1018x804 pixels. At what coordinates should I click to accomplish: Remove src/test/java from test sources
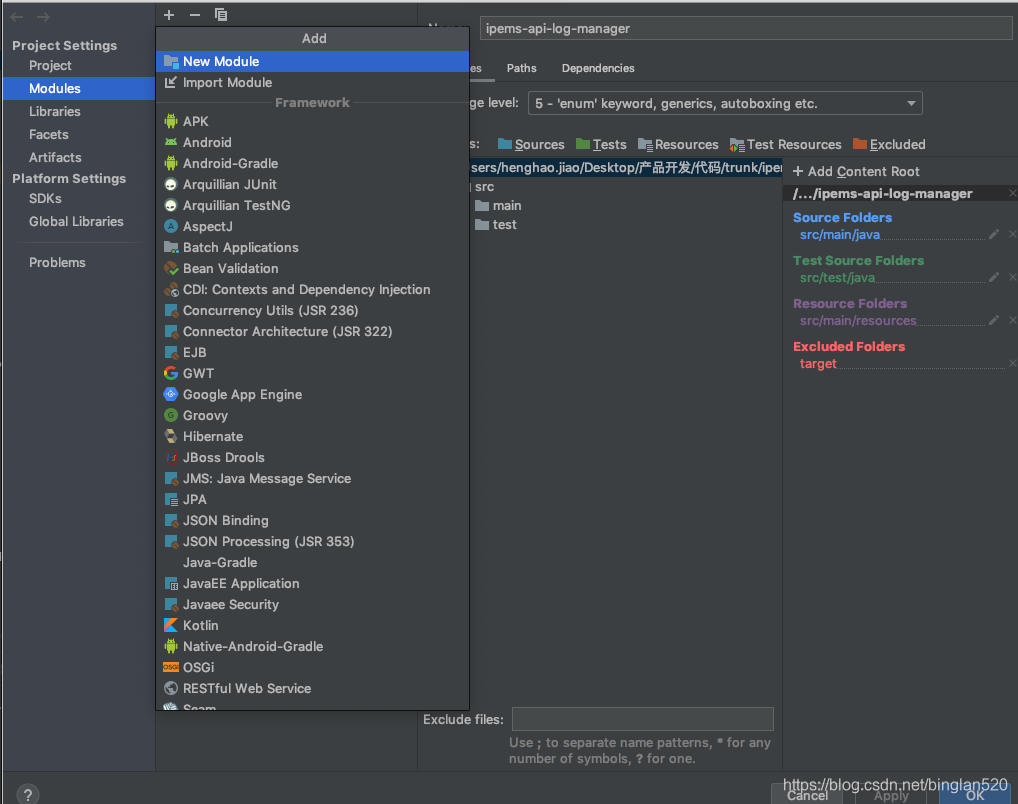pos(1012,277)
